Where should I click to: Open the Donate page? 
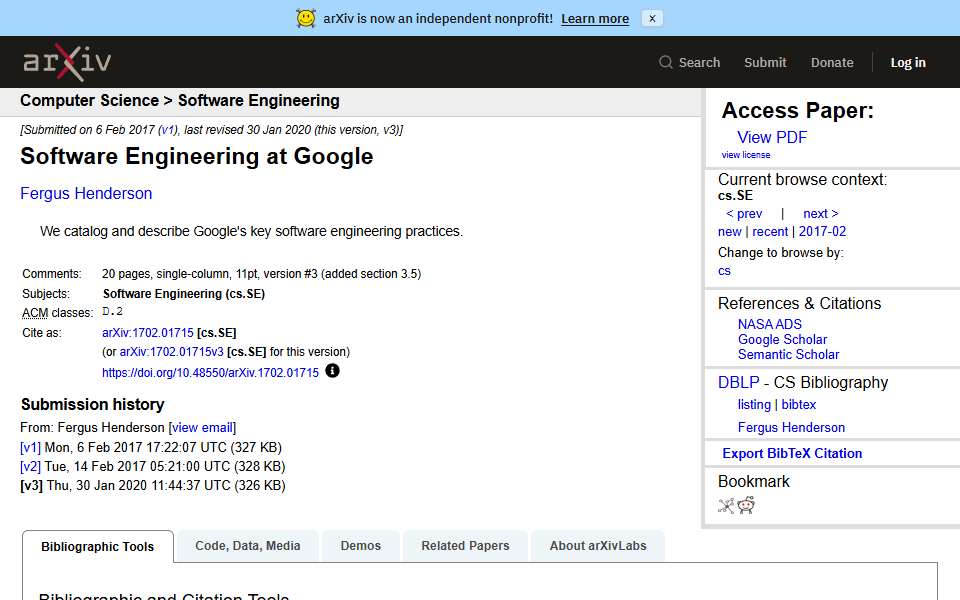click(x=831, y=62)
